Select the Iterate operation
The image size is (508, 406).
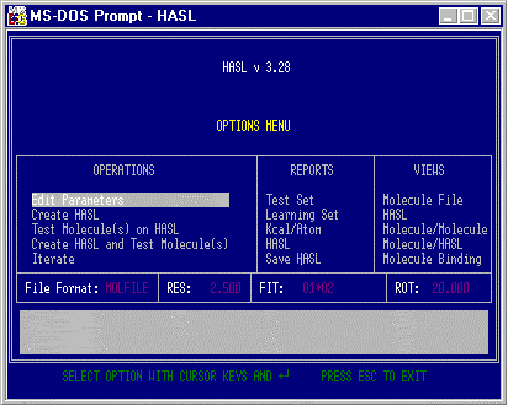(x=53, y=259)
